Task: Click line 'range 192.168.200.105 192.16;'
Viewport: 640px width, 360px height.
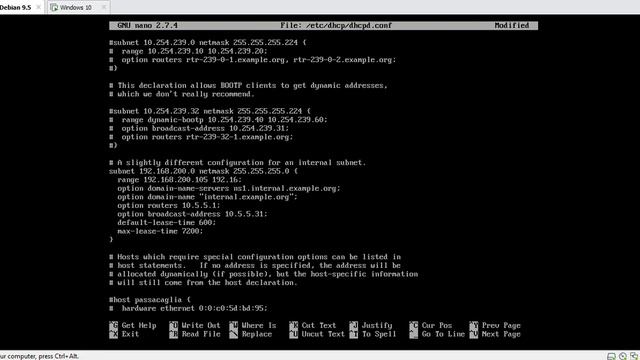Action: tap(180, 180)
